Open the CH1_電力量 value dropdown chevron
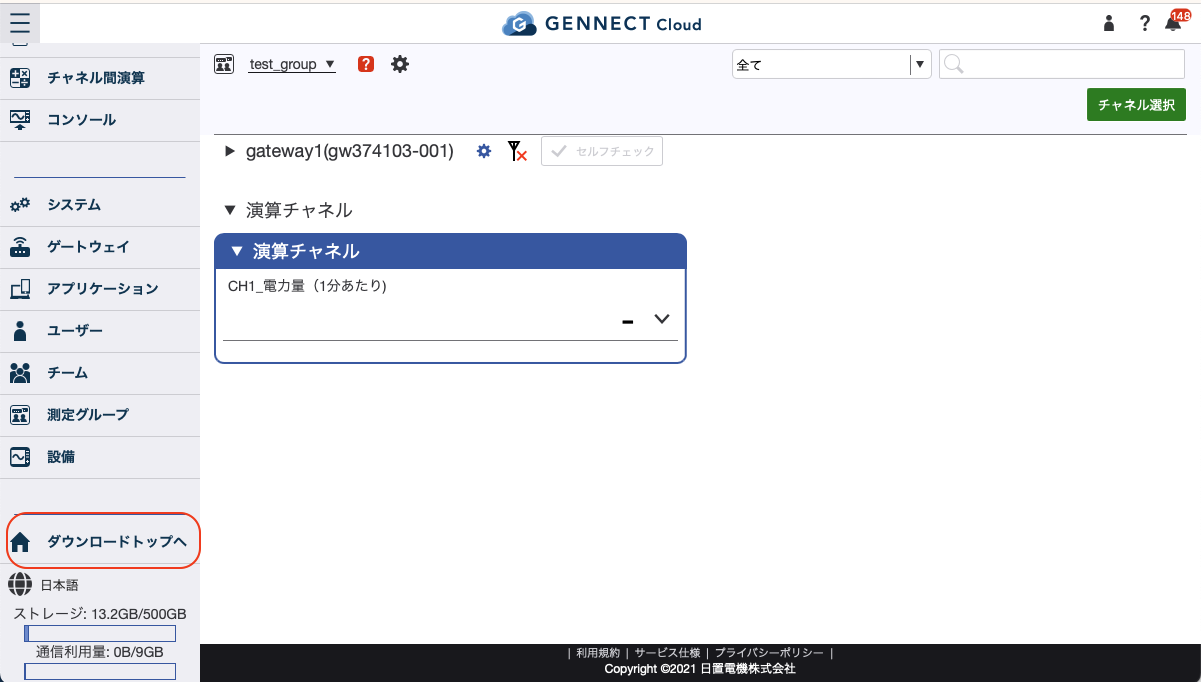The width and height of the screenshot is (1201, 682). (661, 318)
